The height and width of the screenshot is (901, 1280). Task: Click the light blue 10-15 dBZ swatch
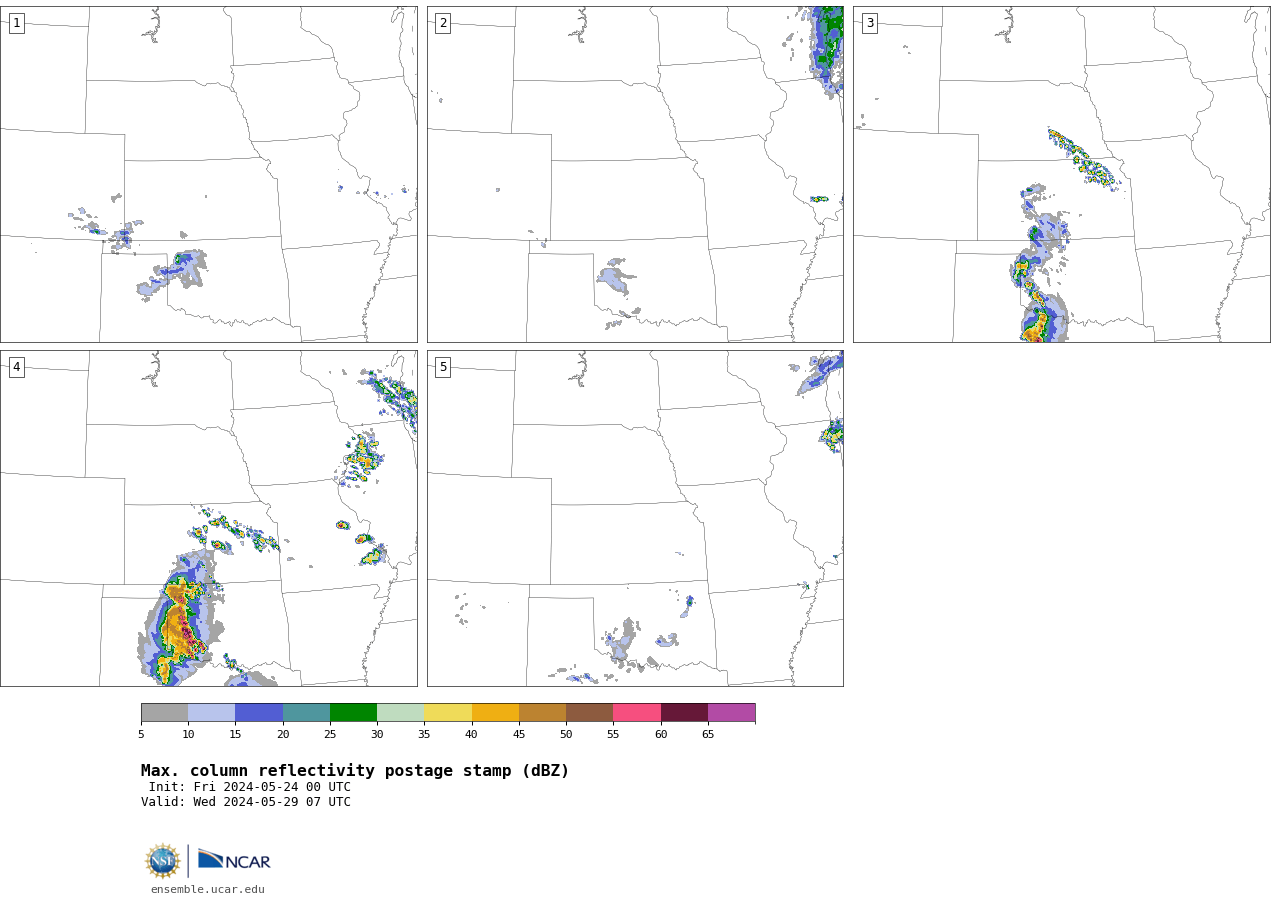(x=212, y=713)
